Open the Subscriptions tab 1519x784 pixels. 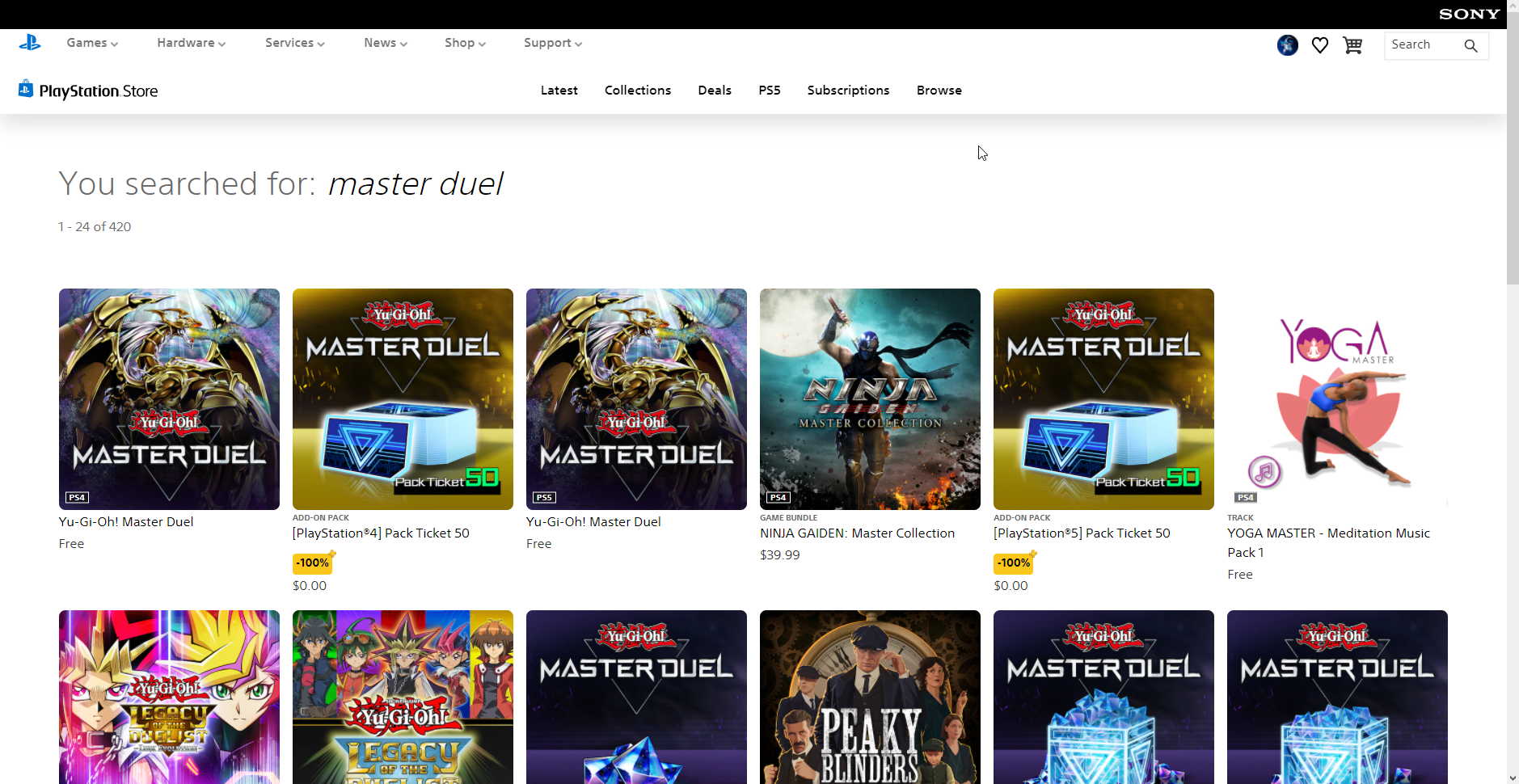[848, 91]
